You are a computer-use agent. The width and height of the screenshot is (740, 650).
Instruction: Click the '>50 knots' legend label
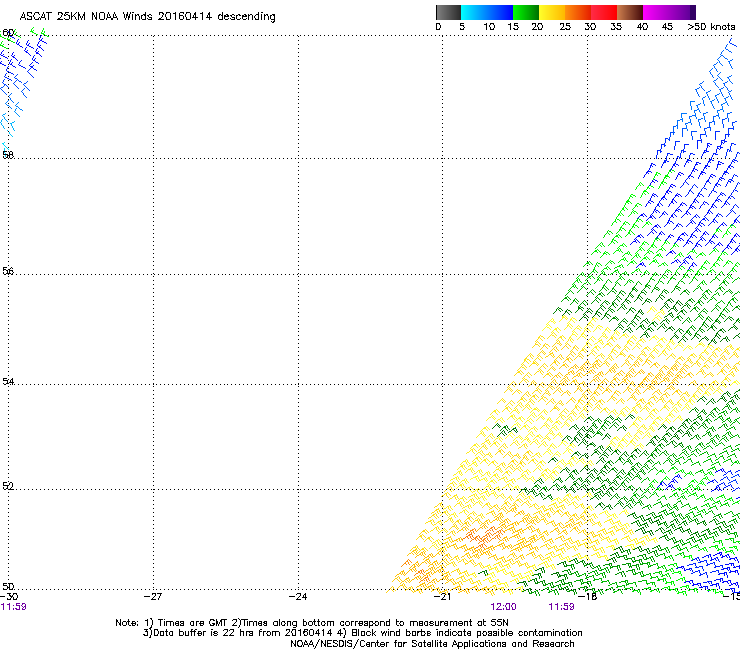pos(711,27)
